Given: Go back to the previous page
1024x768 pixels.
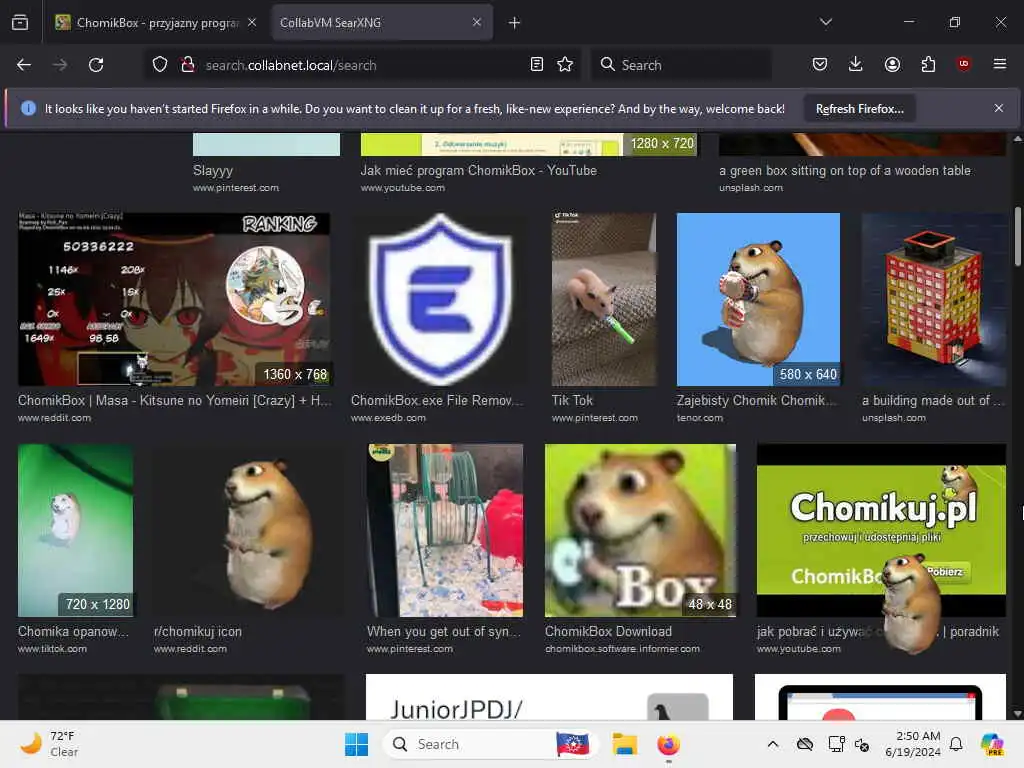Looking at the screenshot, I should point(24,65).
